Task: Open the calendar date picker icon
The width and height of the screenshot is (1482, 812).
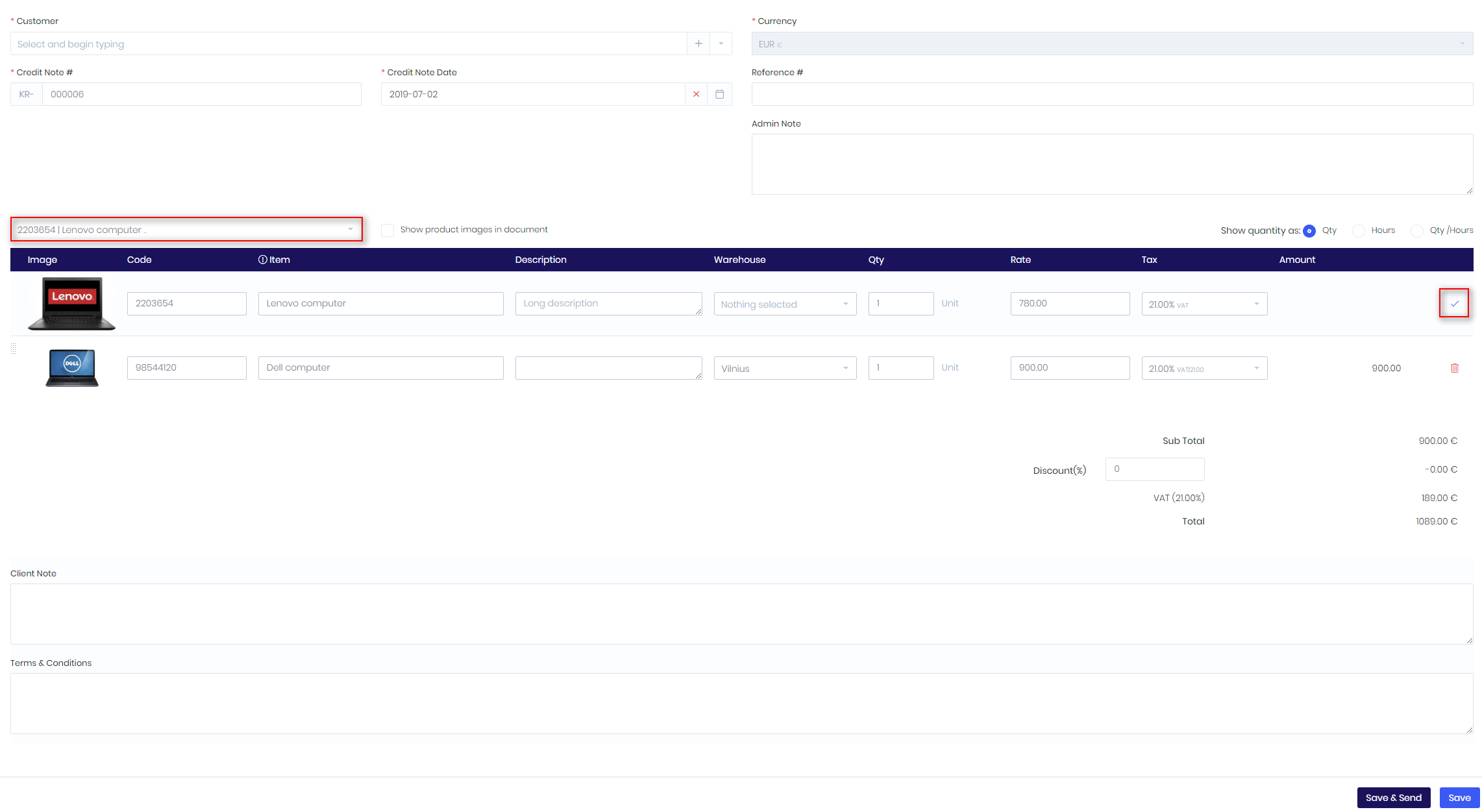Action: 719,94
